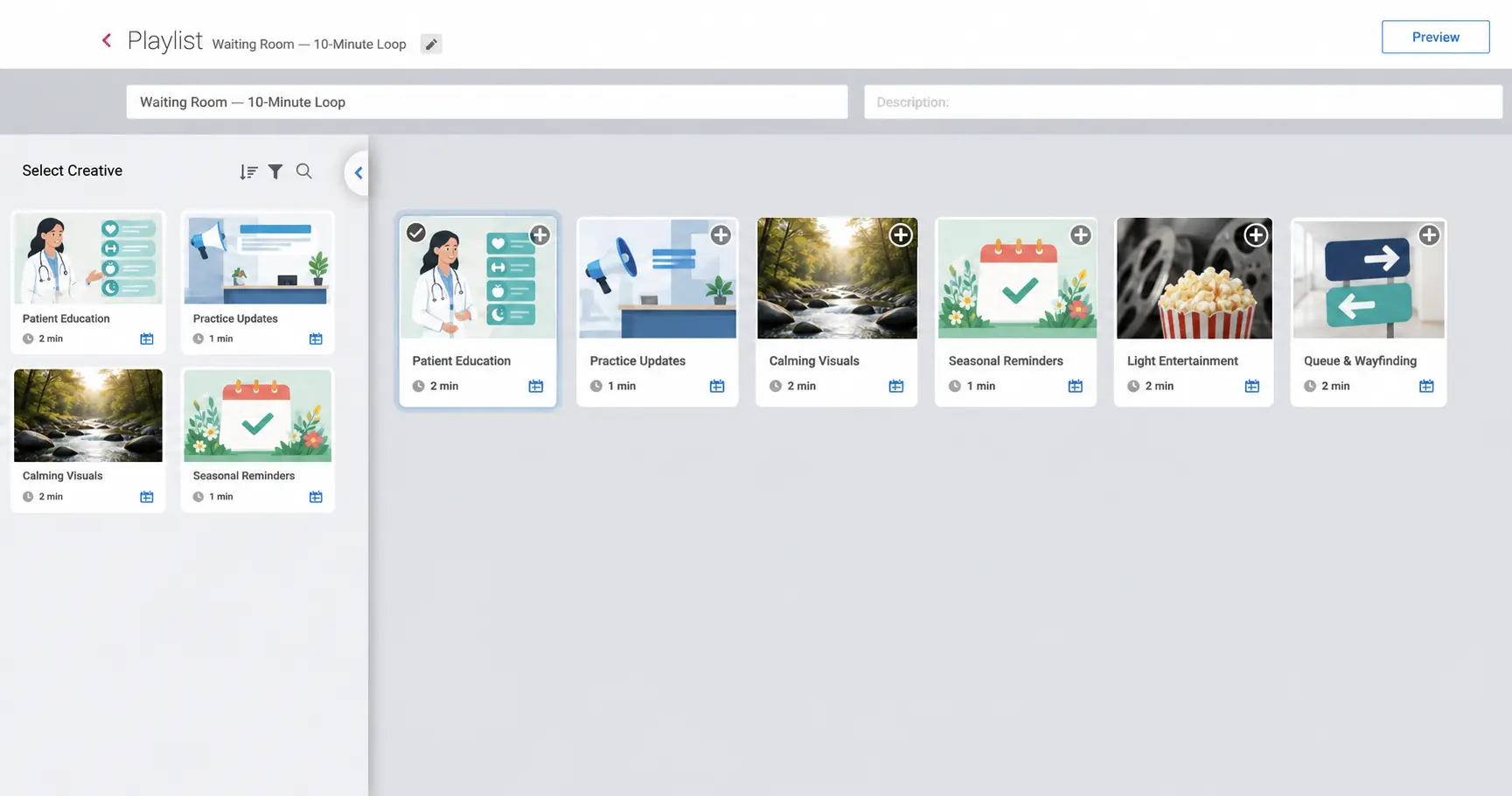Add Light Entertainment with its plus icon
The width and height of the screenshot is (1512, 796).
click(x=1256, y=234)
